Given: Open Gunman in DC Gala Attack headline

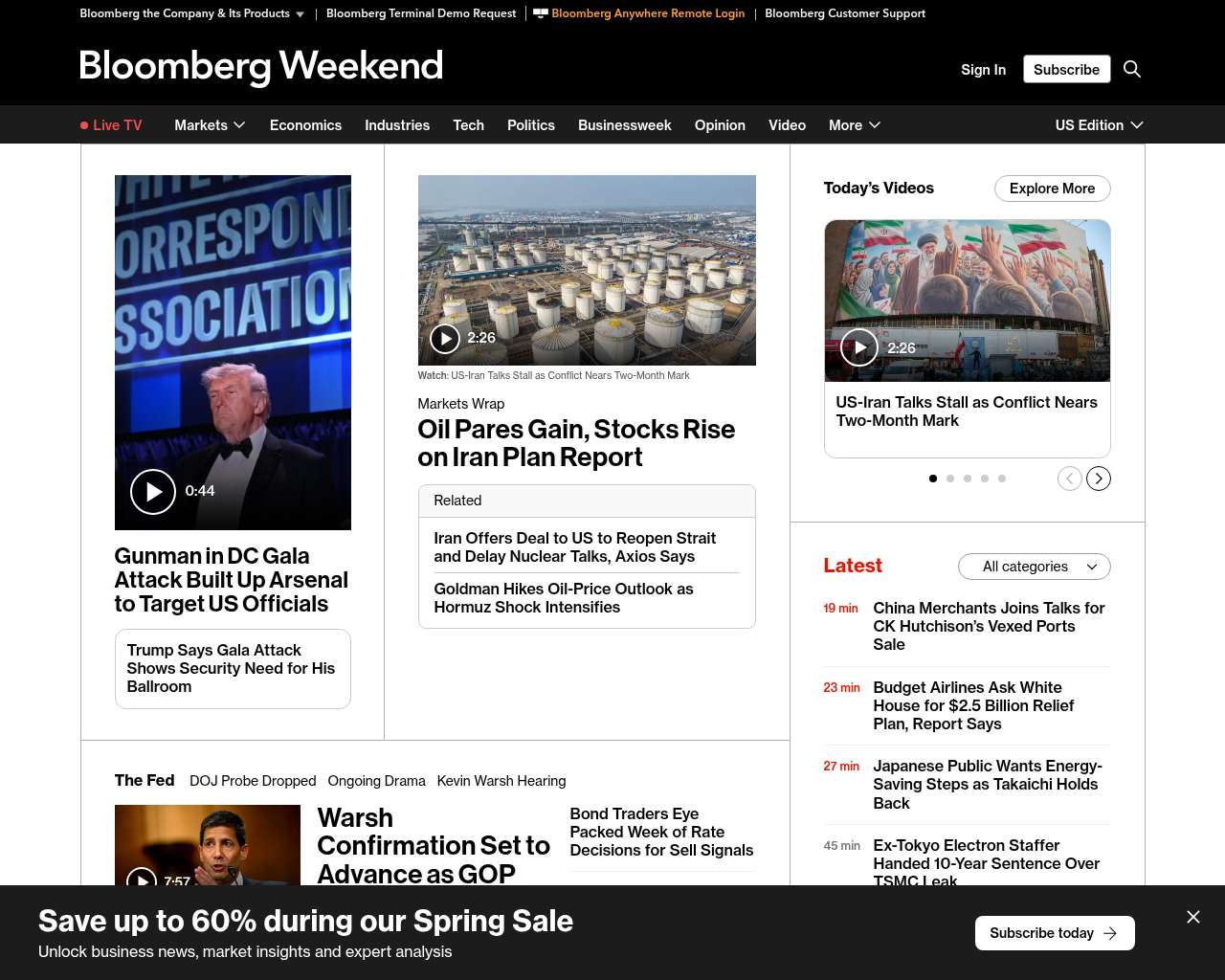Looking at the screenshot, I should 232,580.
